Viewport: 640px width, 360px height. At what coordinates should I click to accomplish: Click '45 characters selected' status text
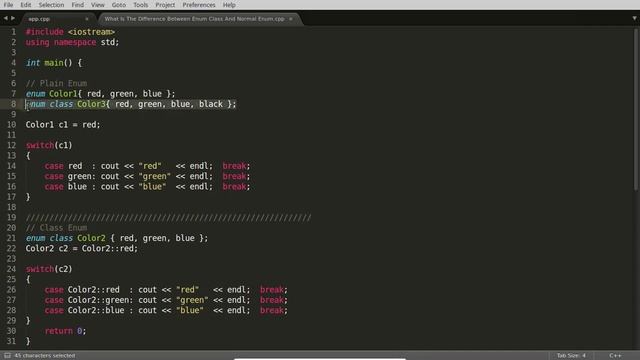tap(45, 356)
